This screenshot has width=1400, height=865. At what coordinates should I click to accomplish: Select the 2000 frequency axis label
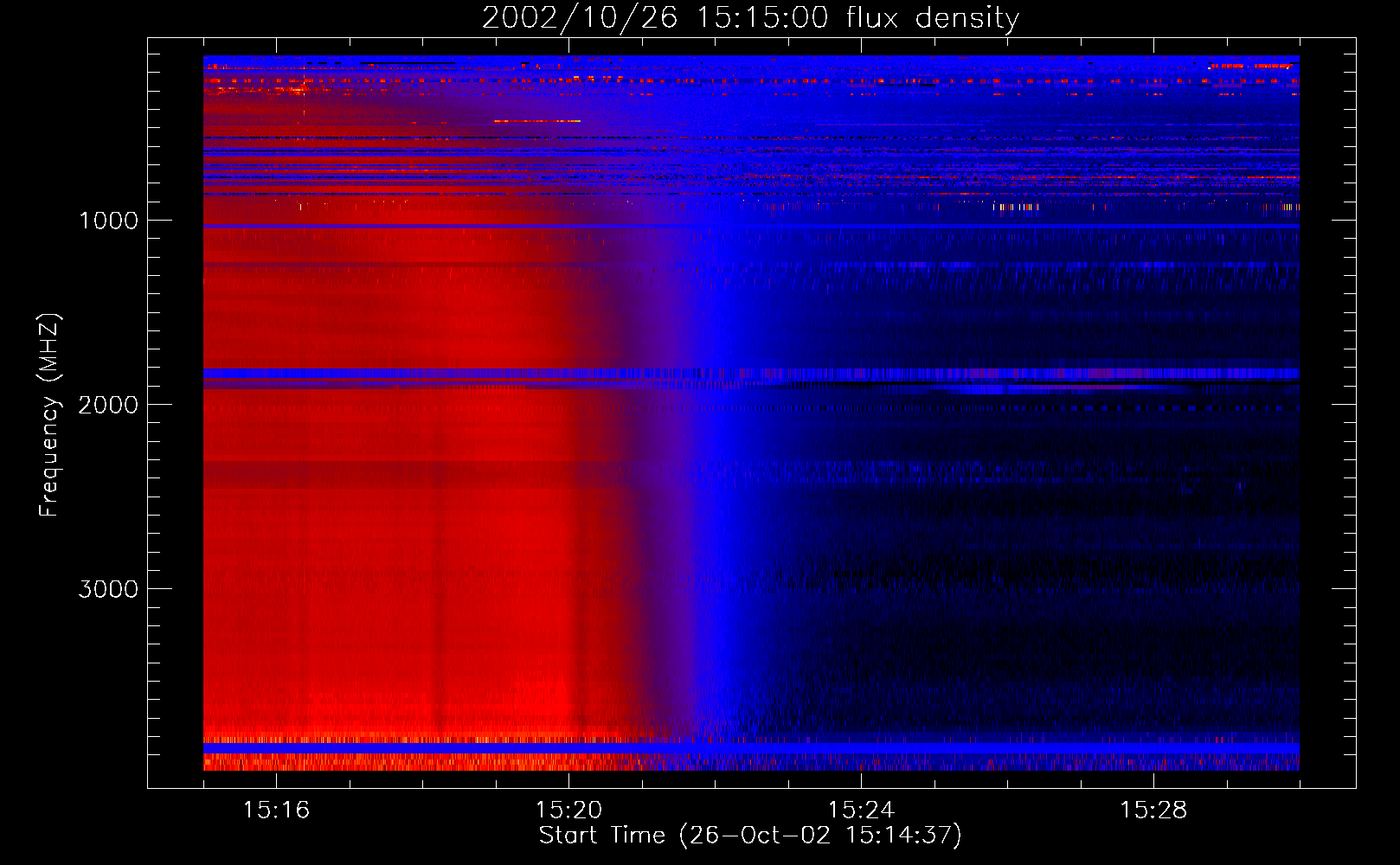click(108, 405)
